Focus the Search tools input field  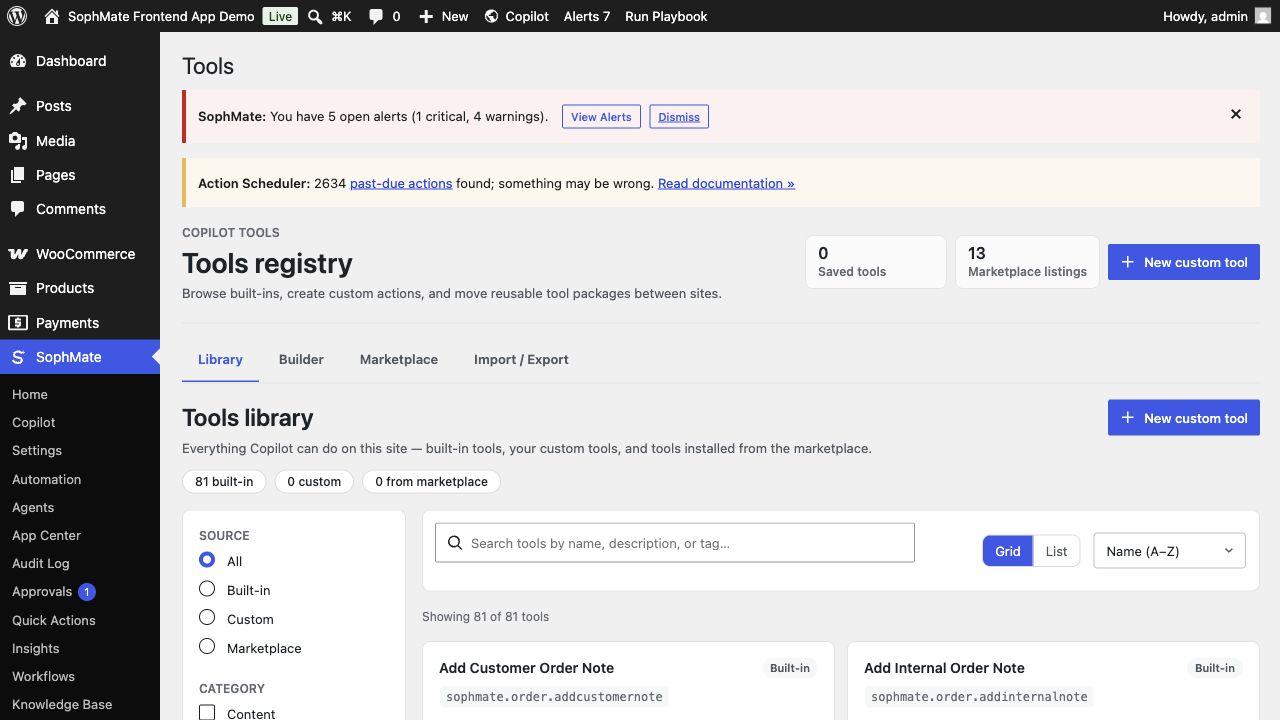675,543
